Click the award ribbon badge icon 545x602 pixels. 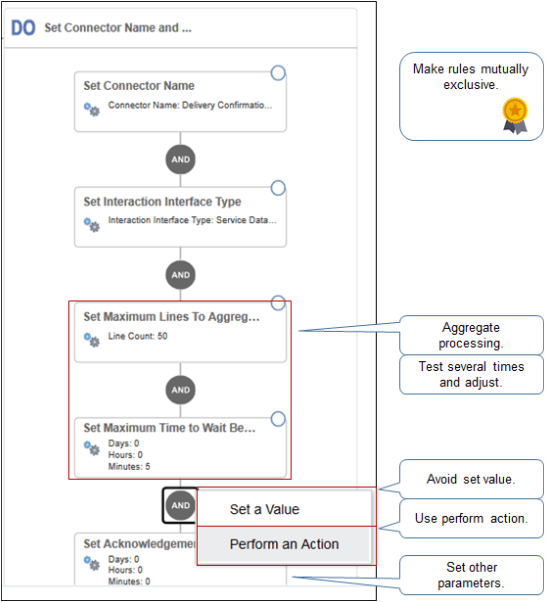[x=515, y=116]
